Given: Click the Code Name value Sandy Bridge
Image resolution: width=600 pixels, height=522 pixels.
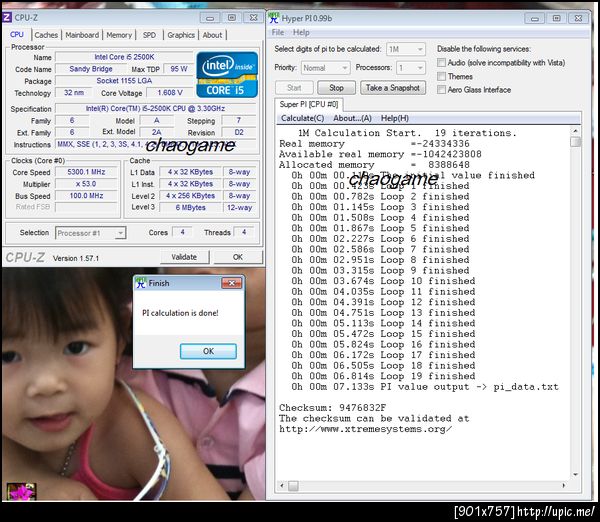Looking at the screenshot, I should 91,69.
